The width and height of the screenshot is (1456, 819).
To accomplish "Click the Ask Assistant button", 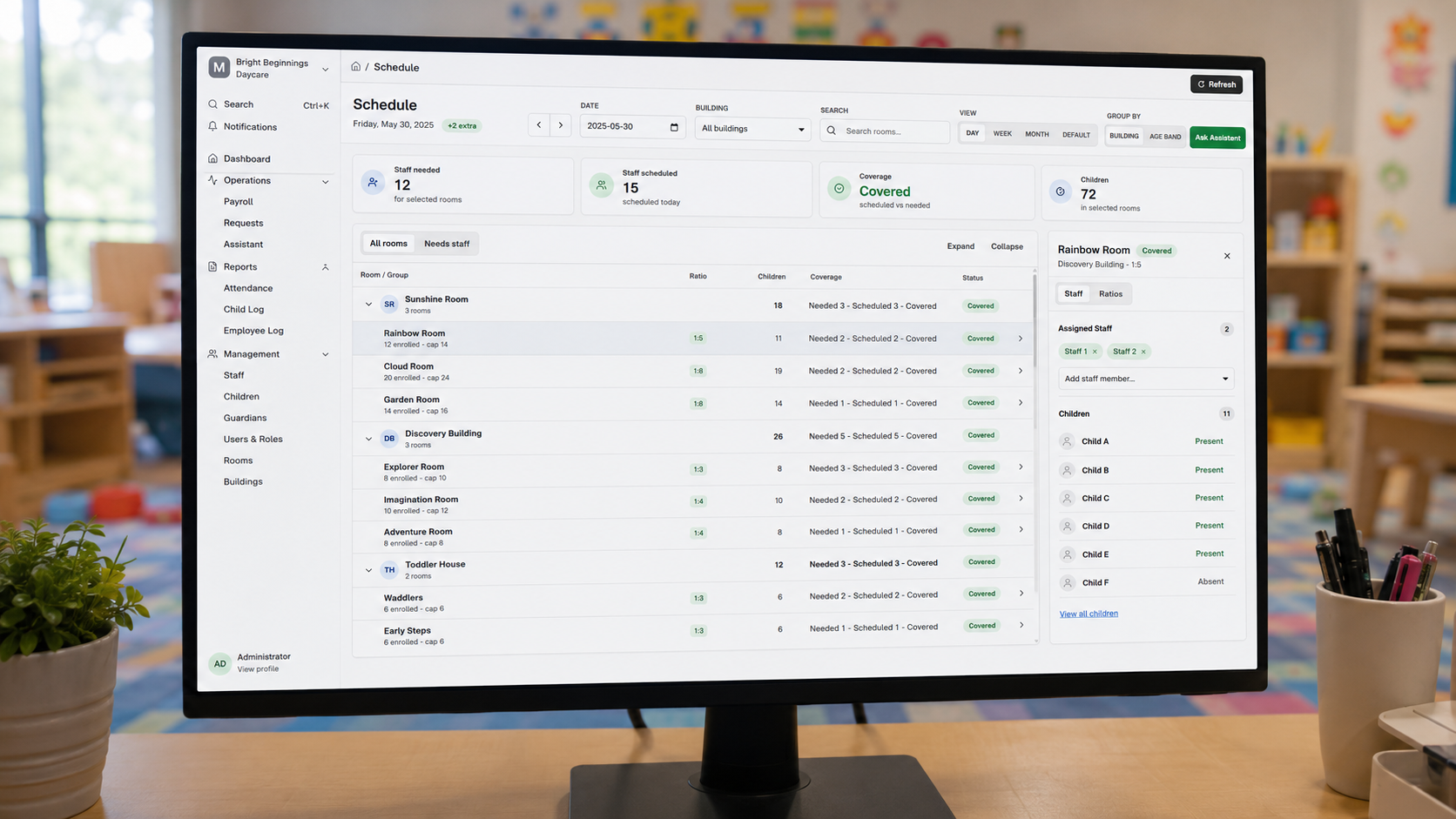I will [x=1217, y=138].
